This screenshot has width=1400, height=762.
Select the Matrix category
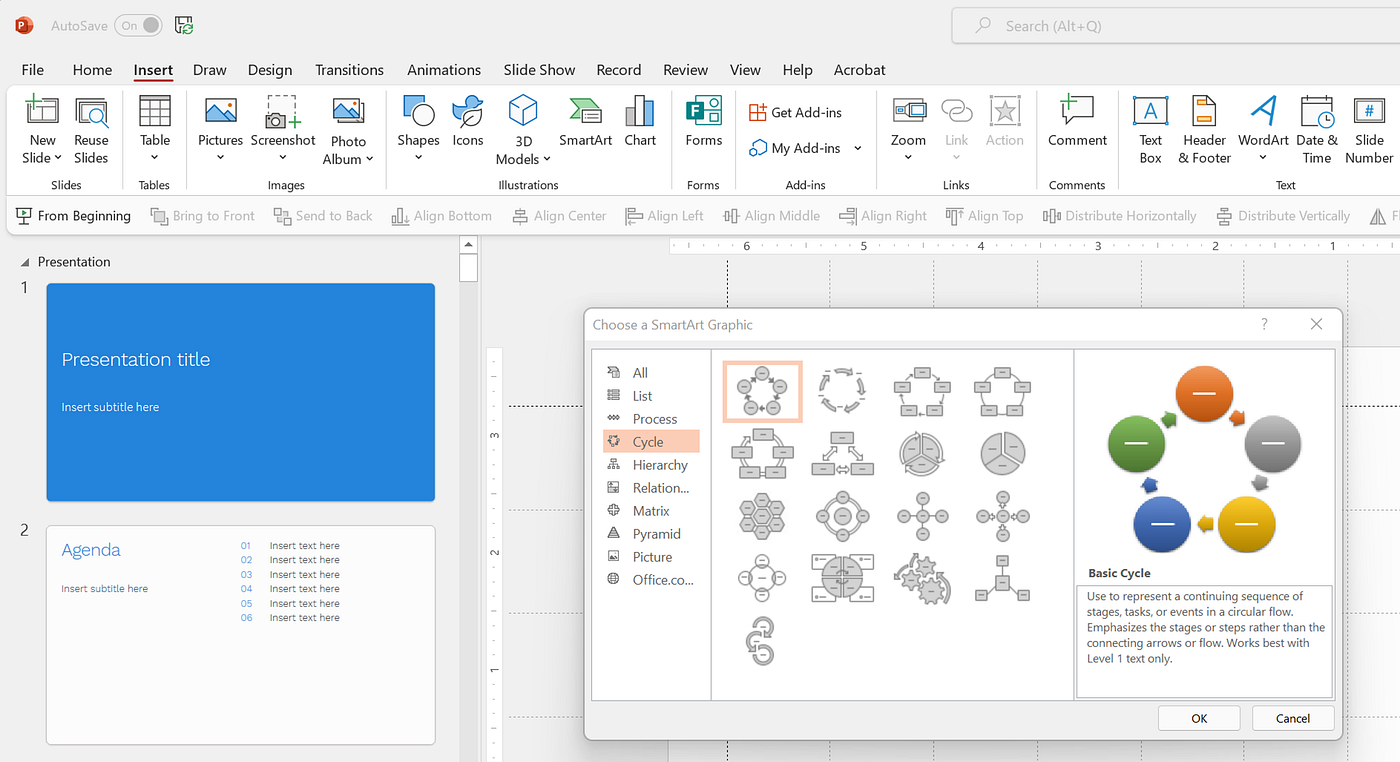[651, 510]
